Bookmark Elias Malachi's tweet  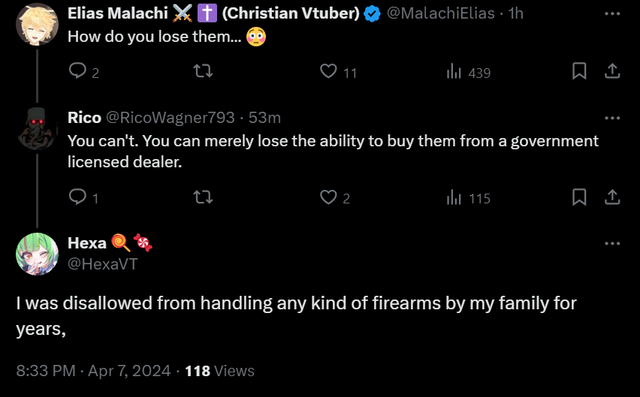[579, 71]
